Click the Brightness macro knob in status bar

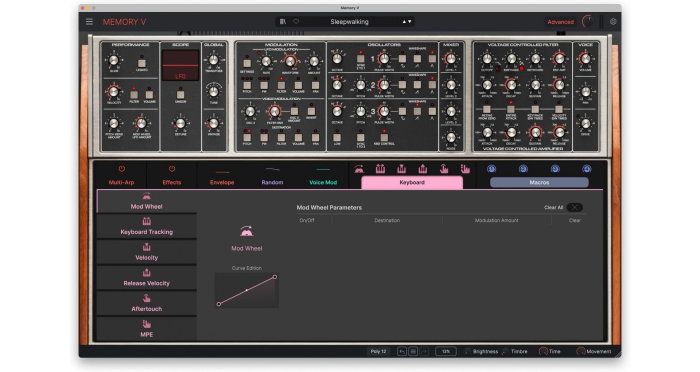467,351
